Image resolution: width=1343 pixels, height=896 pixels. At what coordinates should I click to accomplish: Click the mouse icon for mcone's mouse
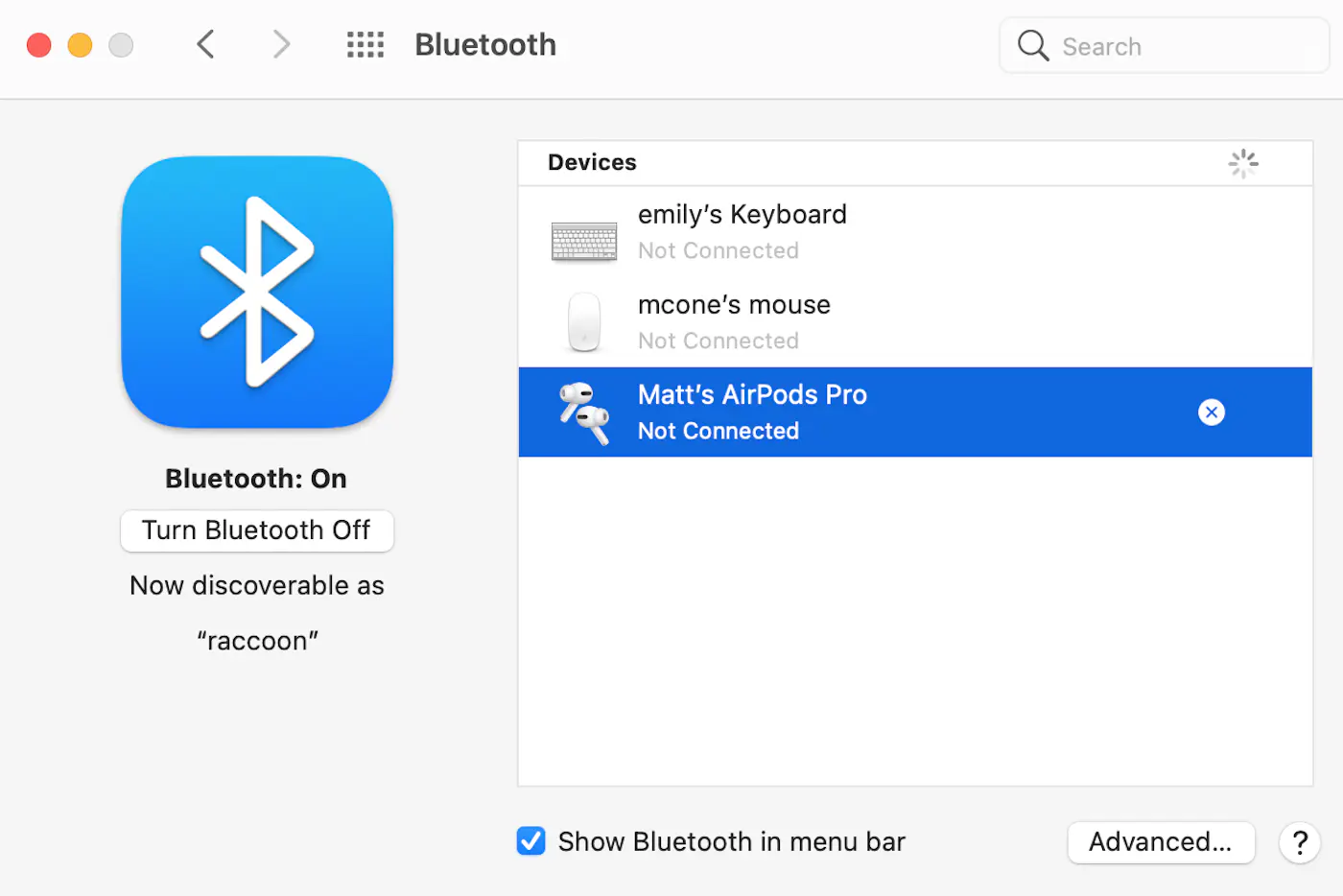tap(584, 323)
